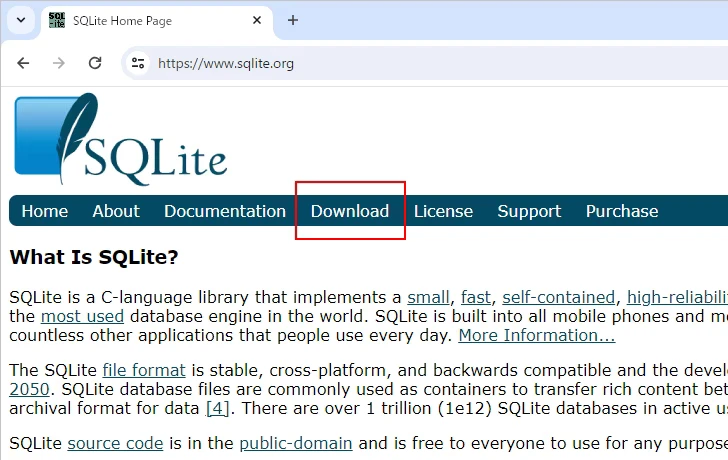The height and width of the screenshot is (460, 728).
Task: Select the SQLite Home Page tab
Action: [x=156, y=21]
